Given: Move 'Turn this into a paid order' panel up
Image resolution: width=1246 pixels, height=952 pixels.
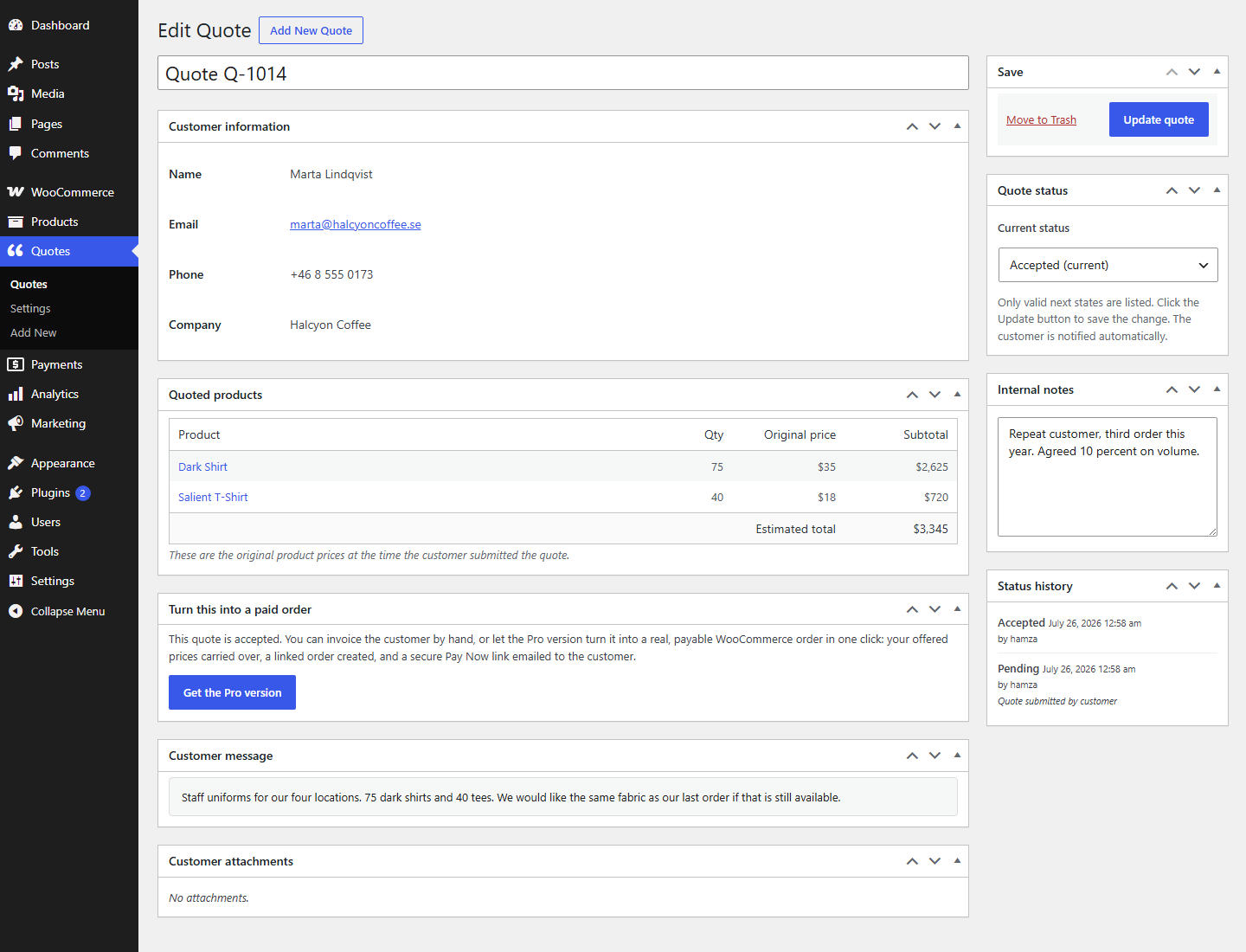Looking at the screenshot, I should tap(912, 609).
